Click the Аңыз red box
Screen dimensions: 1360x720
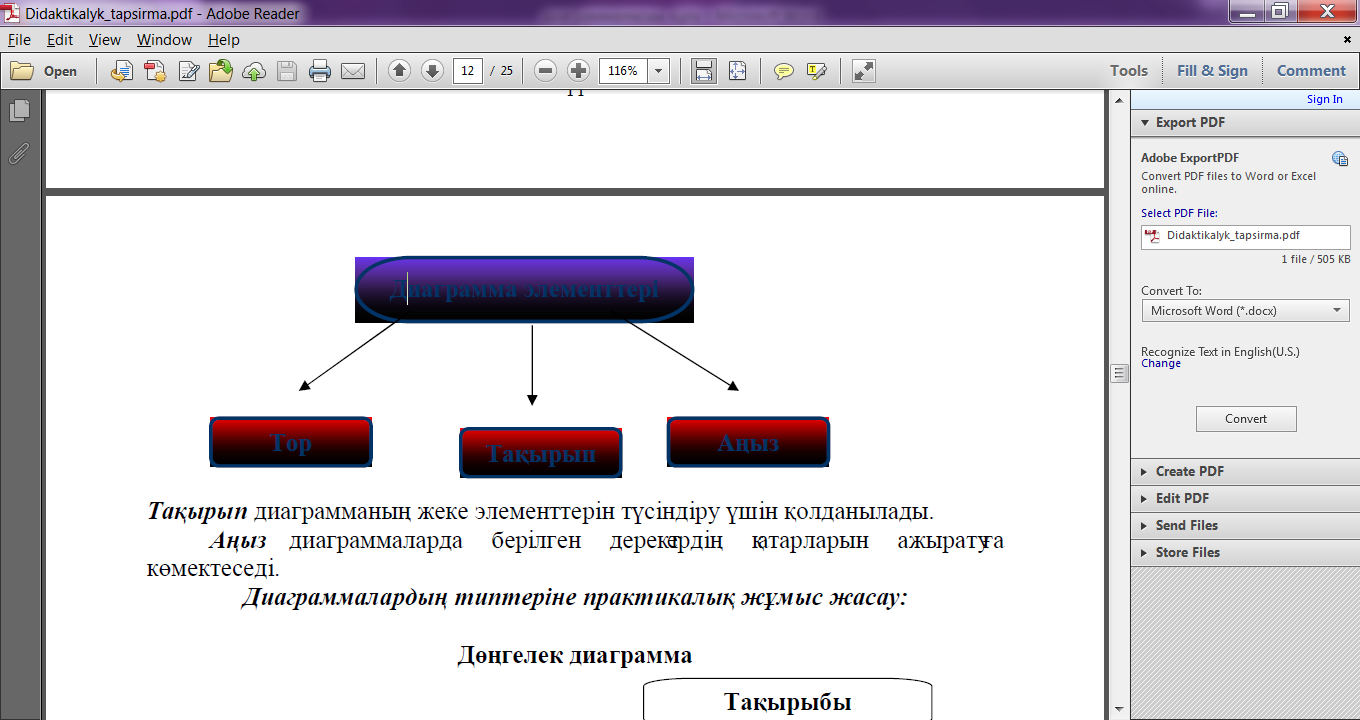tap(748, 442)
